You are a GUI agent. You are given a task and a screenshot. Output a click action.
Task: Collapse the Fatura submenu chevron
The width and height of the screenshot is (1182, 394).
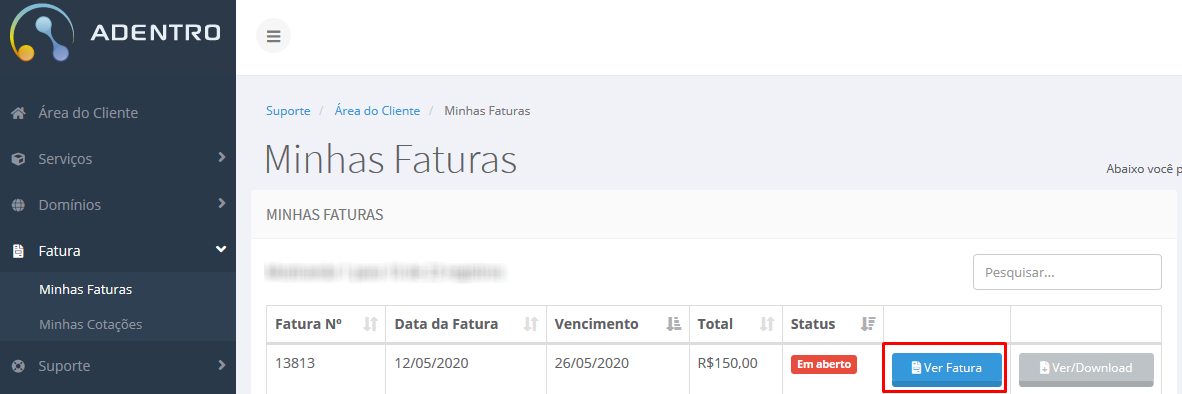point(221,249)
